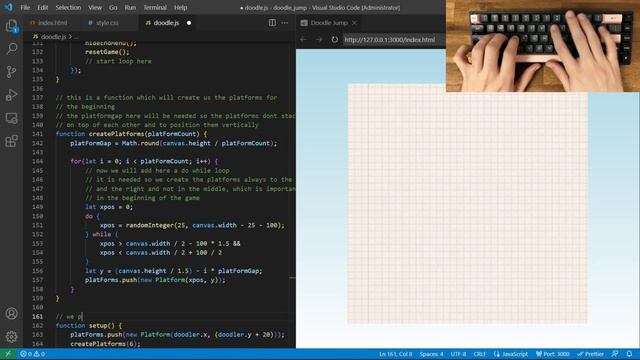Click the Prettier status bar item
The width and height of the screenshot is (640, 360).
tap(590, 354)
